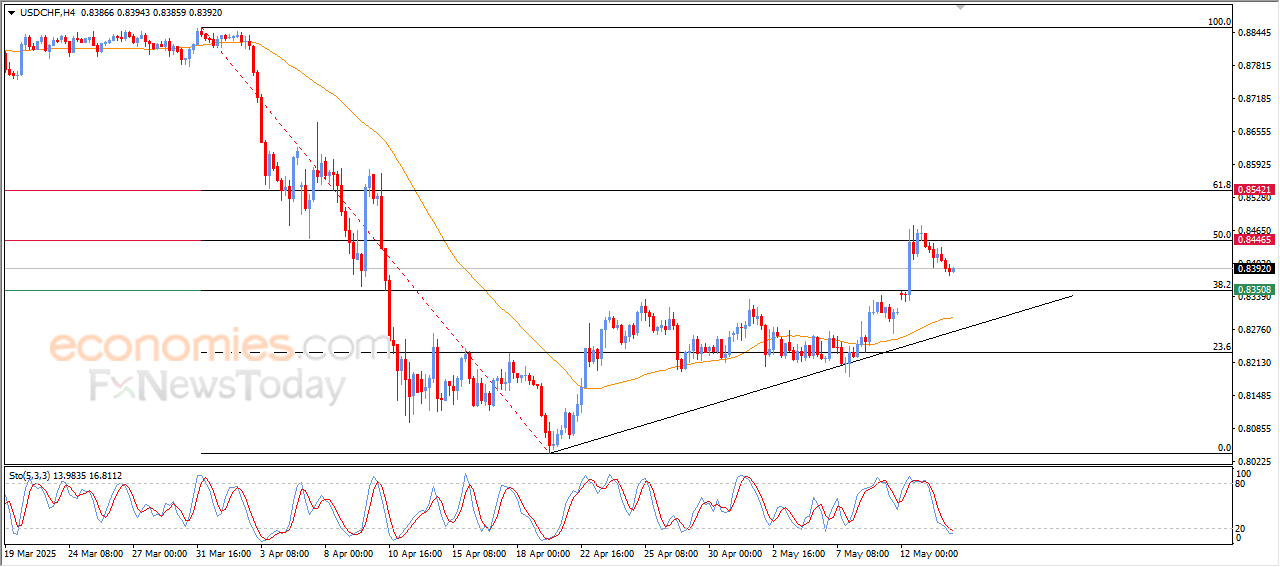The height and width of the screenshot is (567, 1280).
Task: Click the 0.87815 price axis value
Action: (x=1256, y=66)
